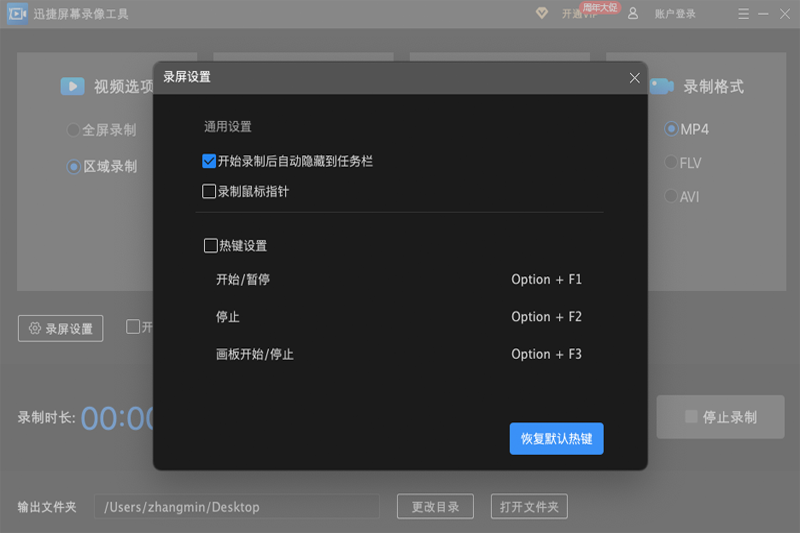Click the VIP diamond icon
Screen dimensions: 800x533
[x=542, y=13]
